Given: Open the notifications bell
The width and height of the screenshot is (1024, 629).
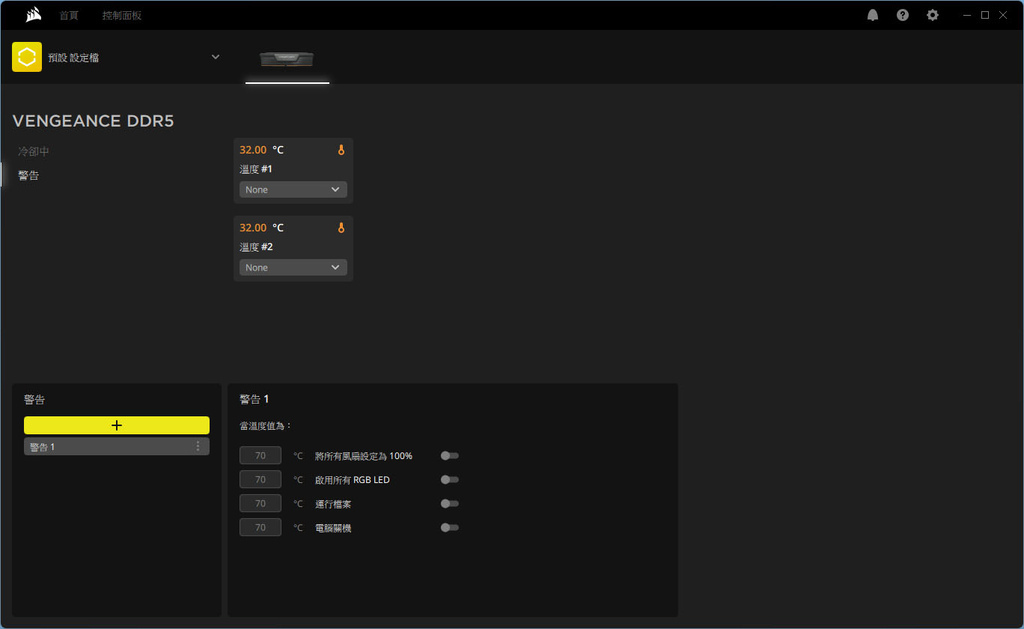Looking at the screenshot, I should point(872,15).
